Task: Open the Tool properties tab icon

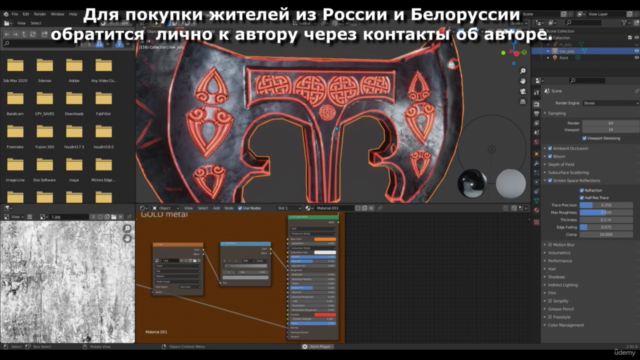Action: pyautogui.click(x=536, y=93)
